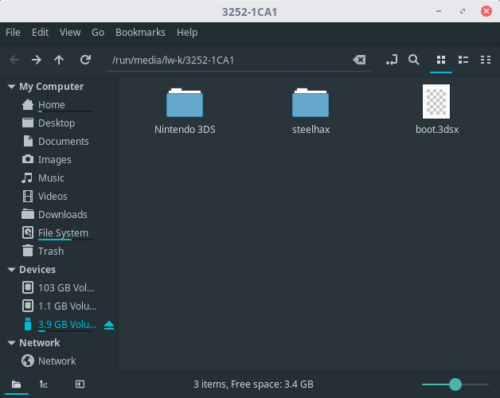Adjust the zoom slider handle
This screenshot has width=500, height=398.
[x=455, y=384]
